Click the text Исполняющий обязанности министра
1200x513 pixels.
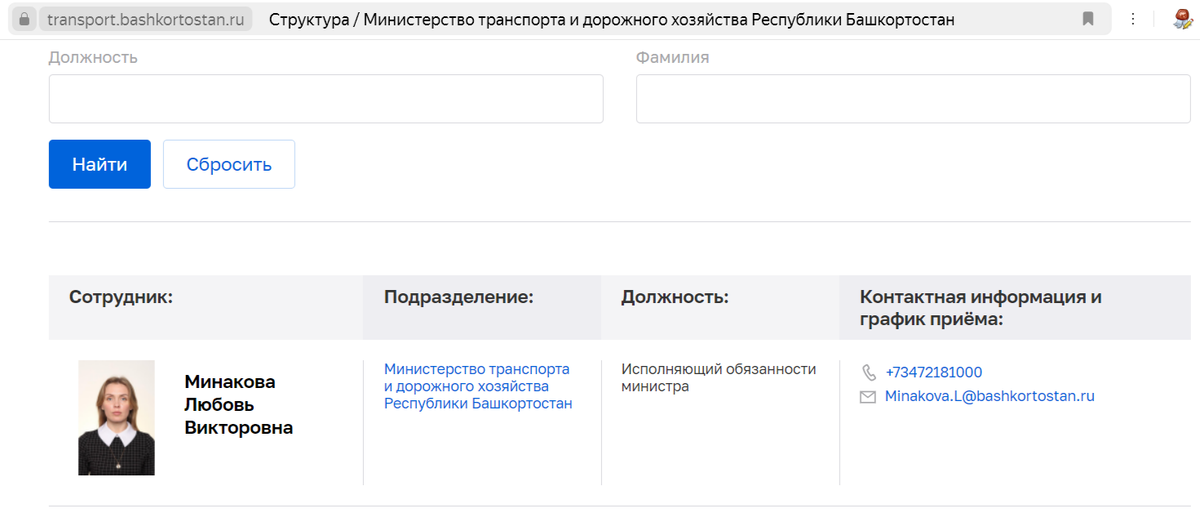pos(719,377)
